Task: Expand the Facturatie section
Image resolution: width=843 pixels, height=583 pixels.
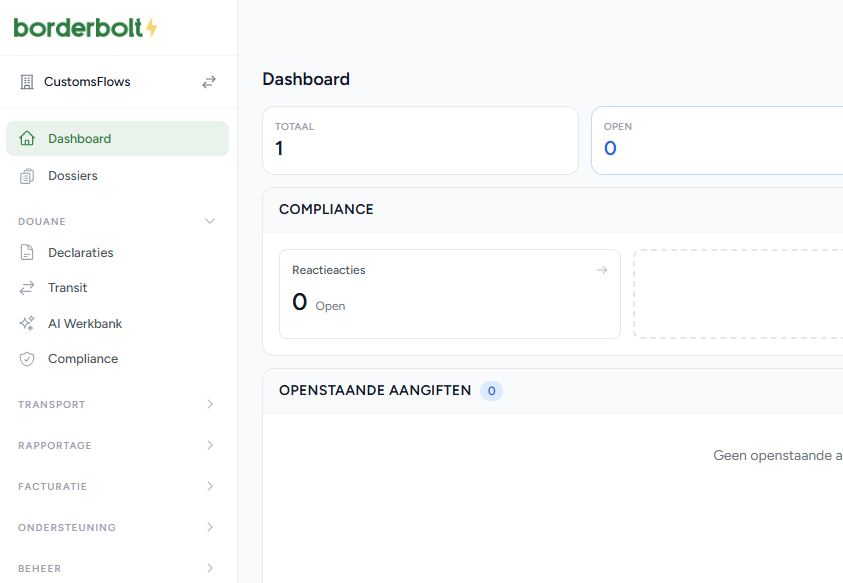Action: 210,486
